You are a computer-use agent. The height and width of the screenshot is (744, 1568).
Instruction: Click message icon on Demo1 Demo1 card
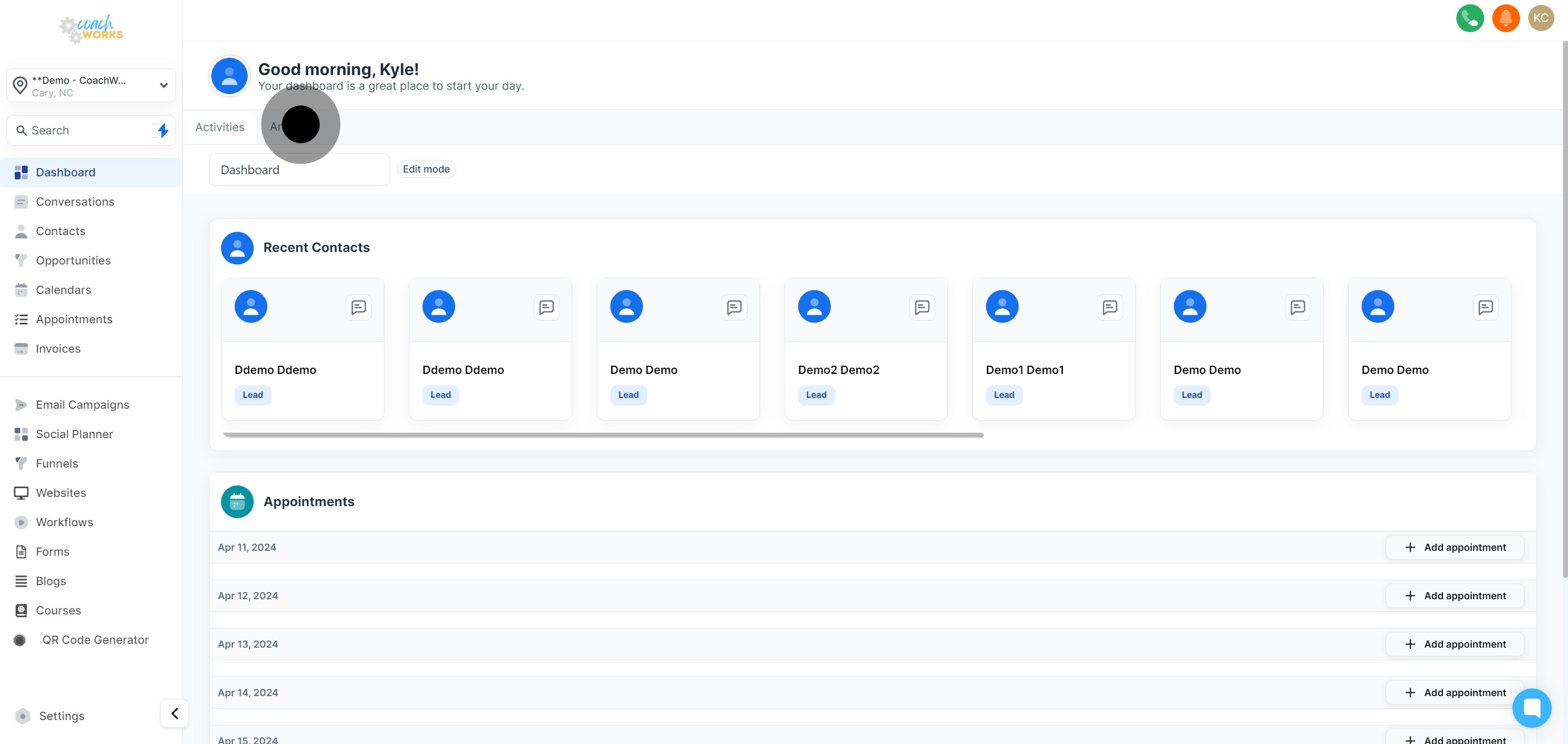(1109, 307)
